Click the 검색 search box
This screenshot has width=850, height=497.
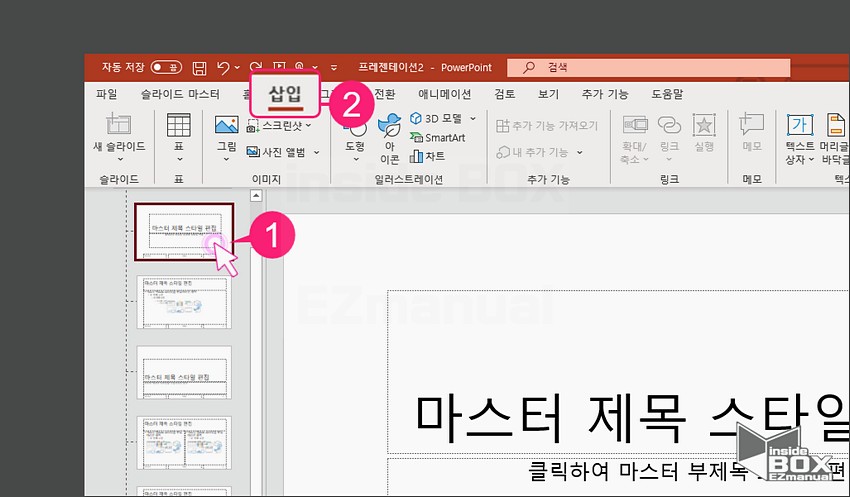pyautogui.click(x=648, y=67)
